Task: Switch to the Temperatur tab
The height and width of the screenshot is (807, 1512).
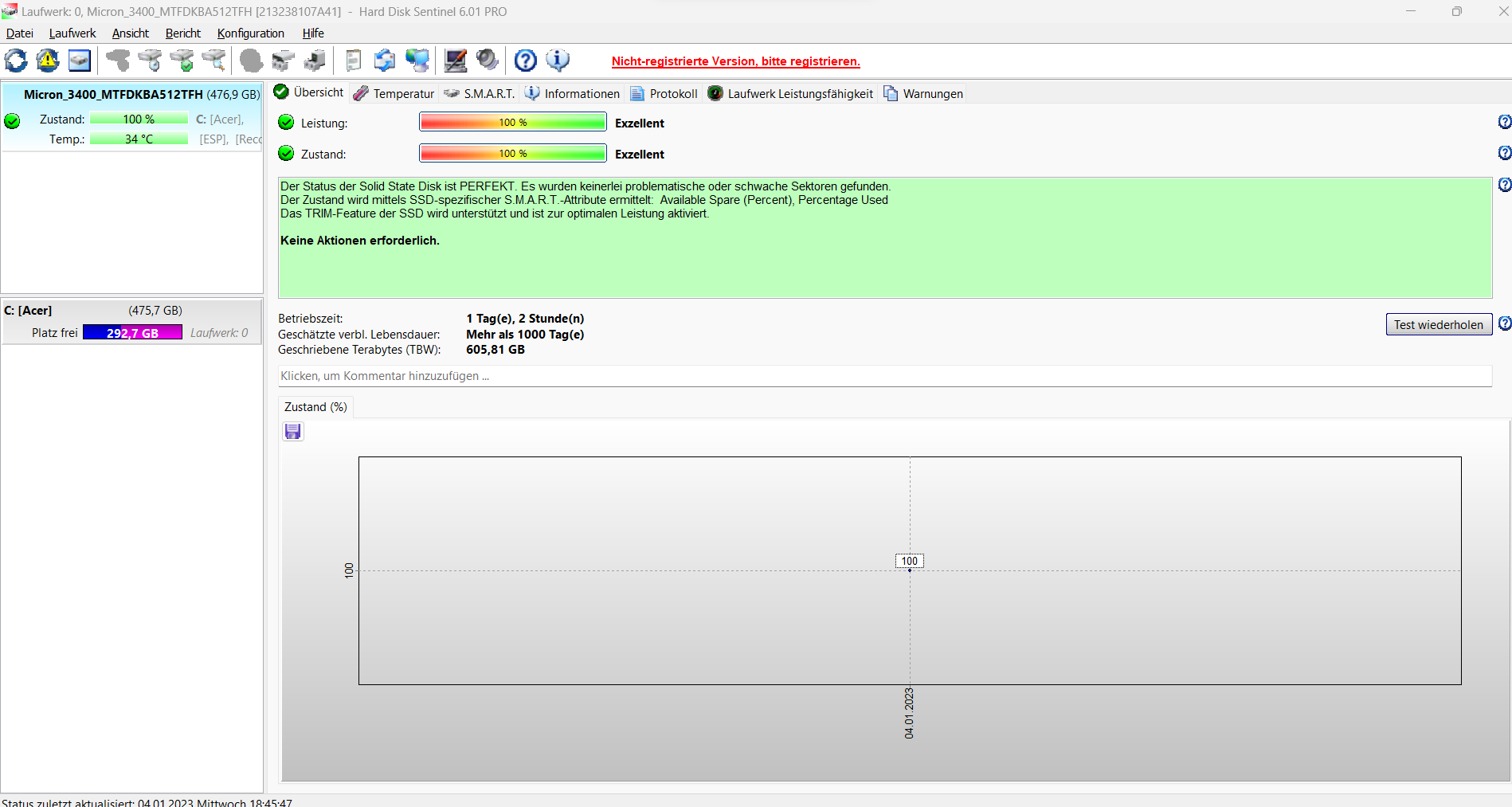Action: 394,94
